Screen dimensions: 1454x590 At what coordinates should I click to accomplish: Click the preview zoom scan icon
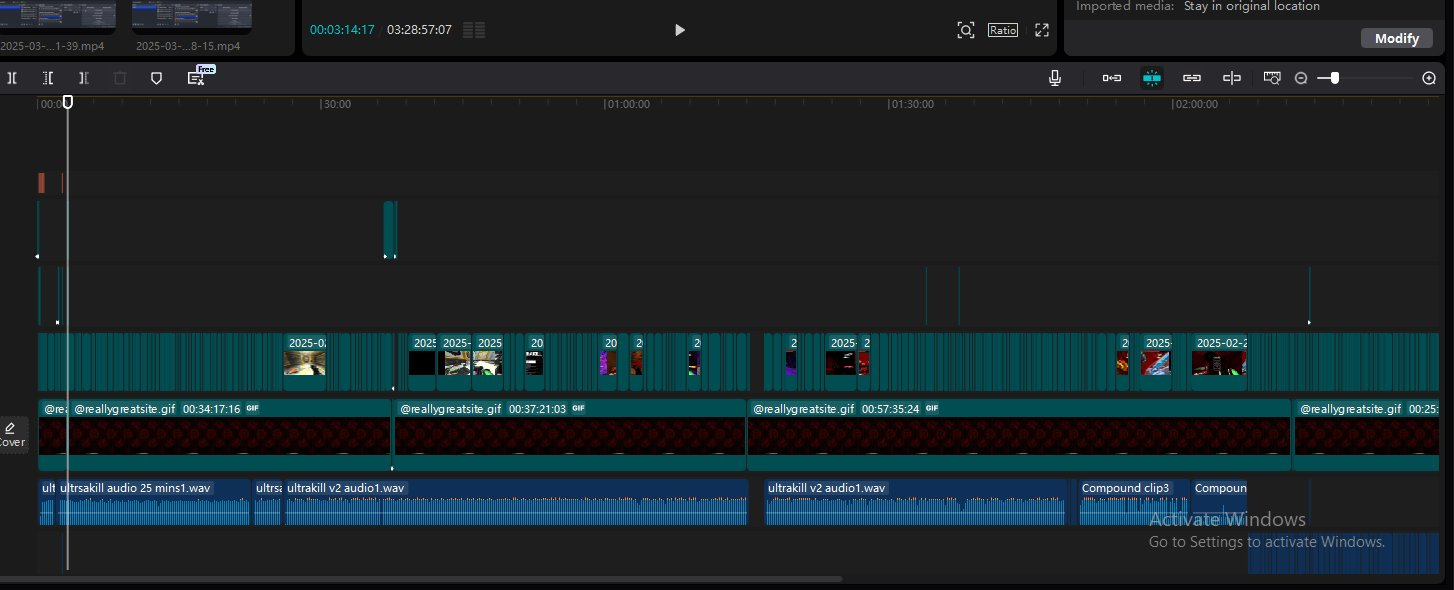[965, 30]
